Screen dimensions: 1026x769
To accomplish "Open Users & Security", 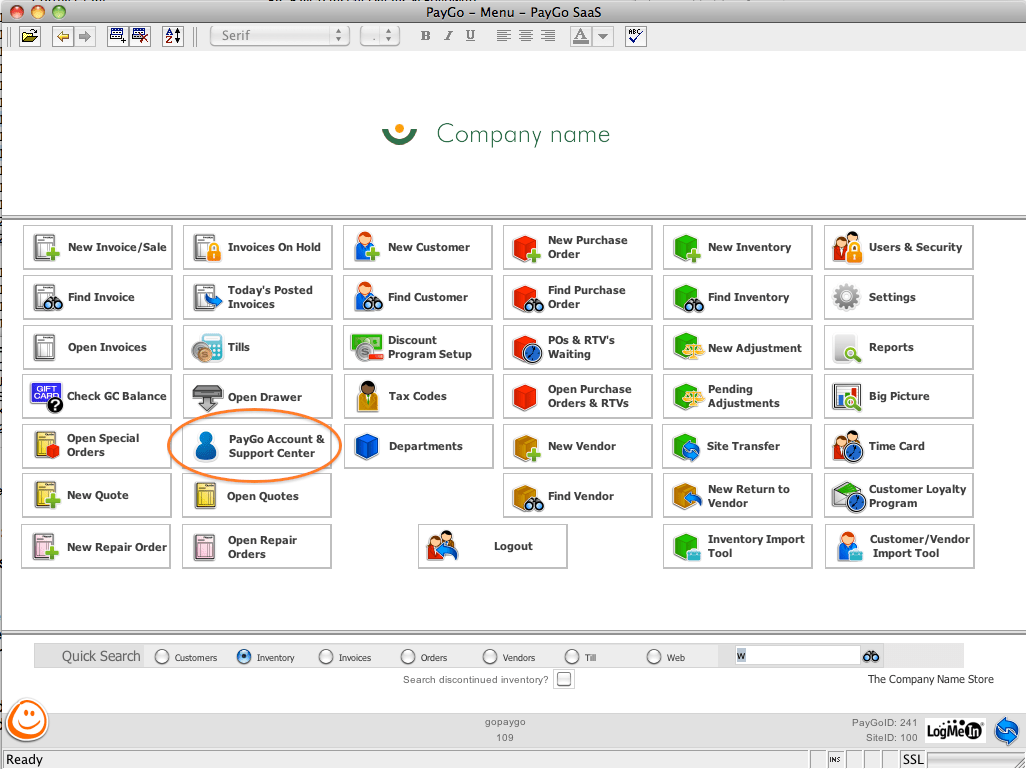I will pyautogui.click(x=898, y=247).
